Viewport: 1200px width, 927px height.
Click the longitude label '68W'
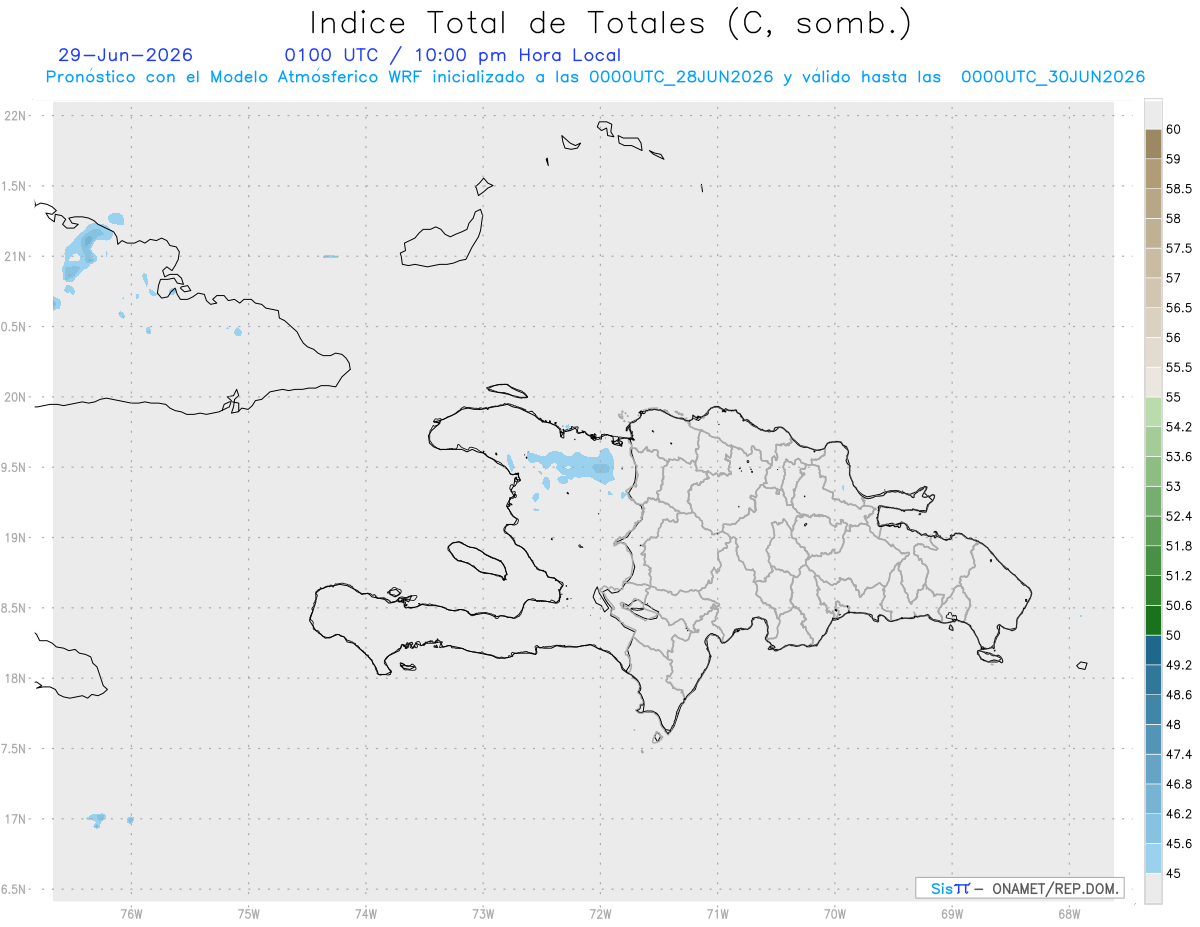1069,913
